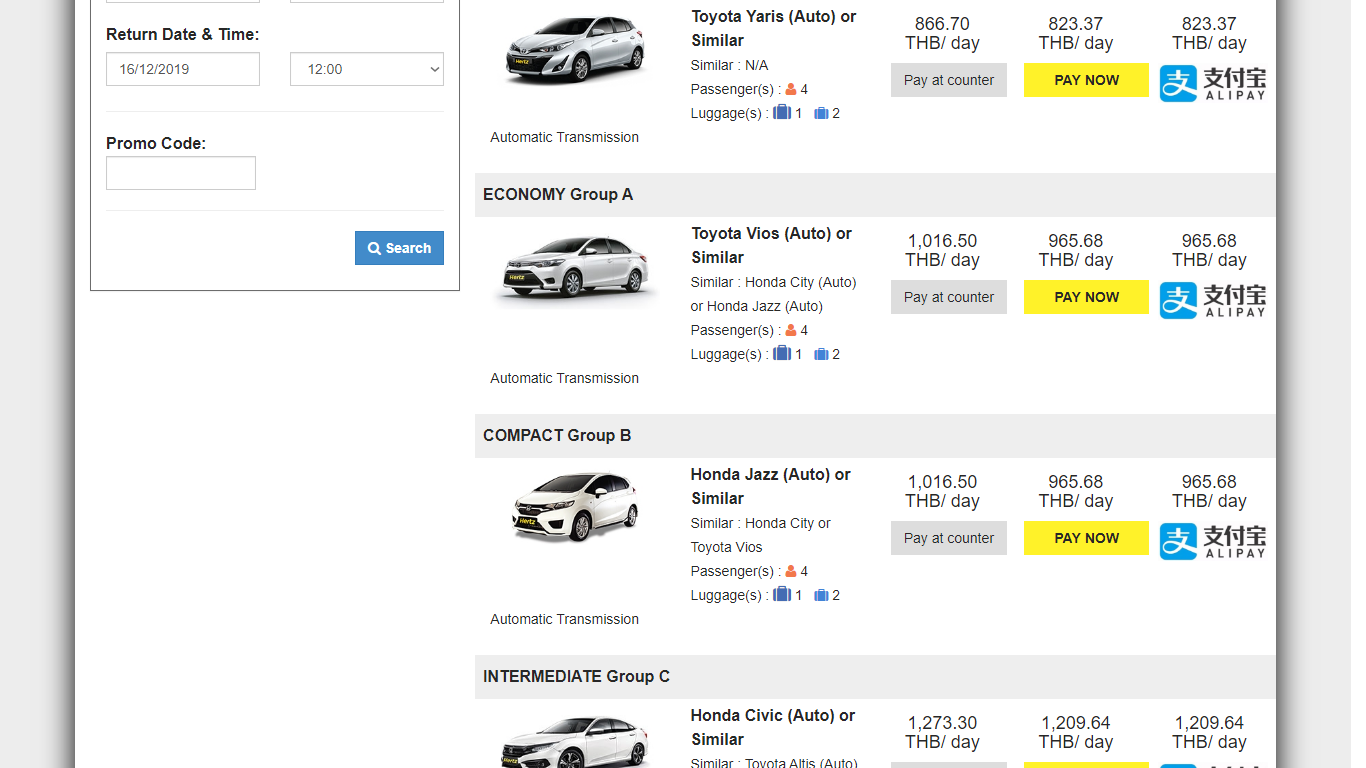Click Automatic Transmission under Honda Jazz
Screen dimensions: 1366x768
point(564,619)
